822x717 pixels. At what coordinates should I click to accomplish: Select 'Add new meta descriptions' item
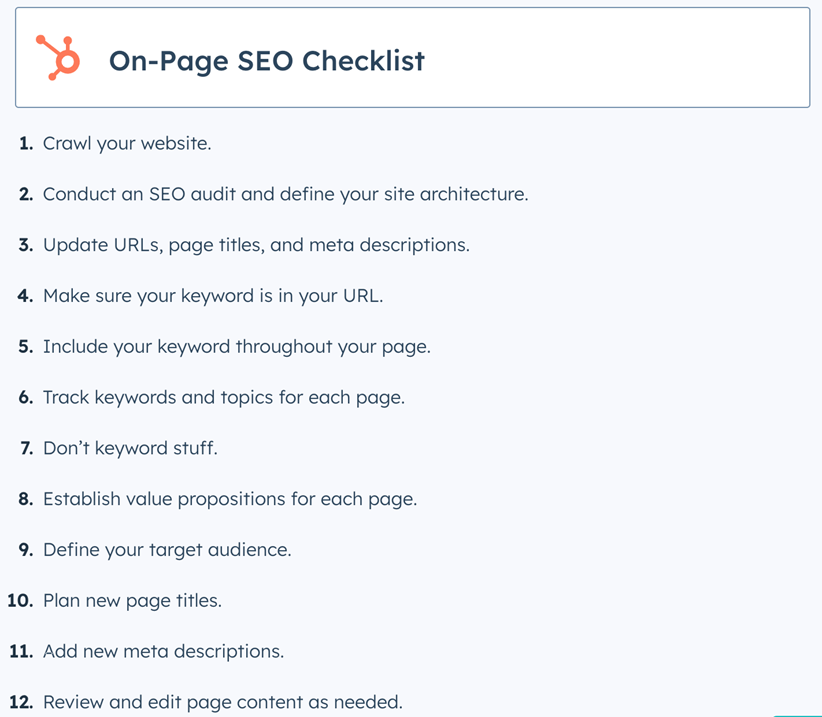pos(163,651)
